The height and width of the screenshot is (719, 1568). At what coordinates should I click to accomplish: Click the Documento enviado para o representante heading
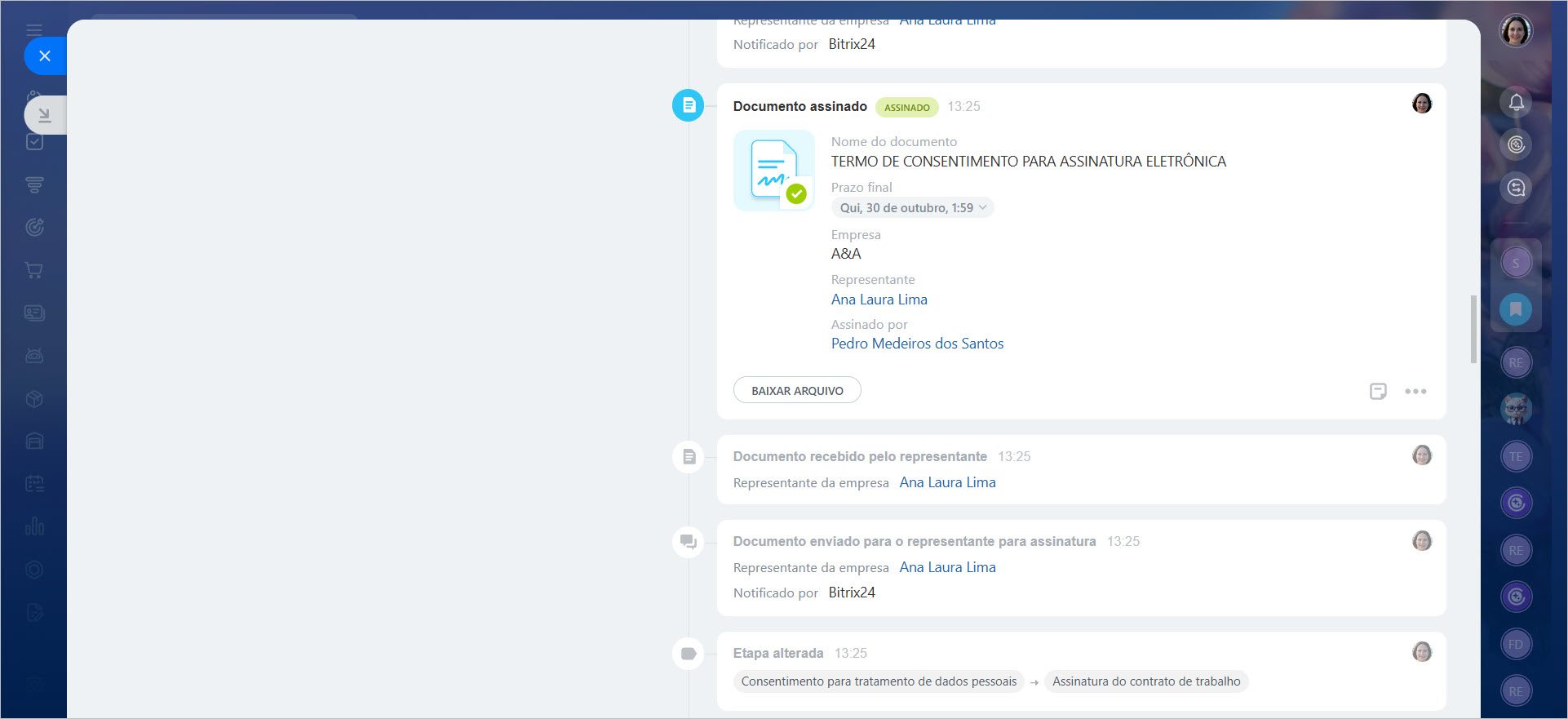[915, 541]
